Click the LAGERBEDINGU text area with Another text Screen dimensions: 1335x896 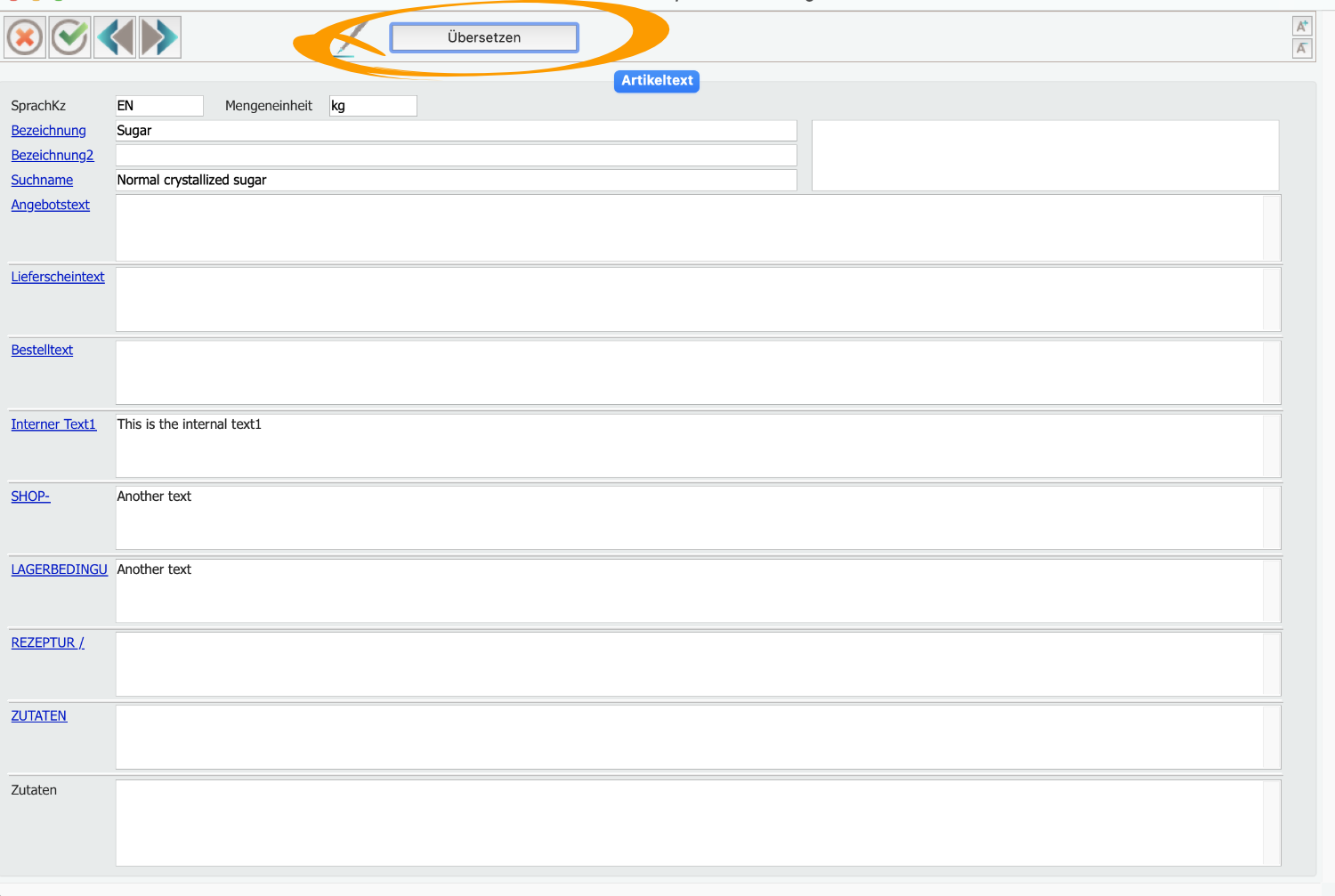pos(698,591)
